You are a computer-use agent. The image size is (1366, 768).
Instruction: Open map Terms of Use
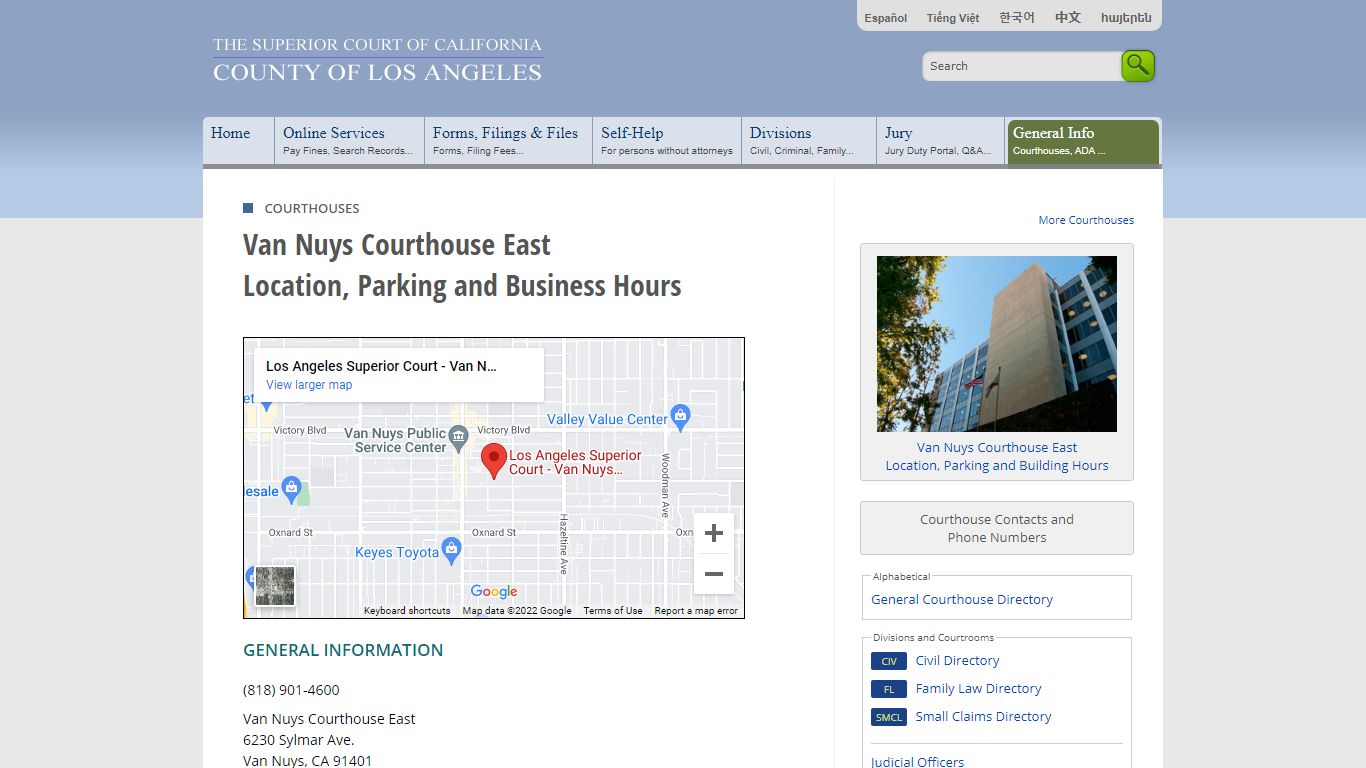coord(613,611)
